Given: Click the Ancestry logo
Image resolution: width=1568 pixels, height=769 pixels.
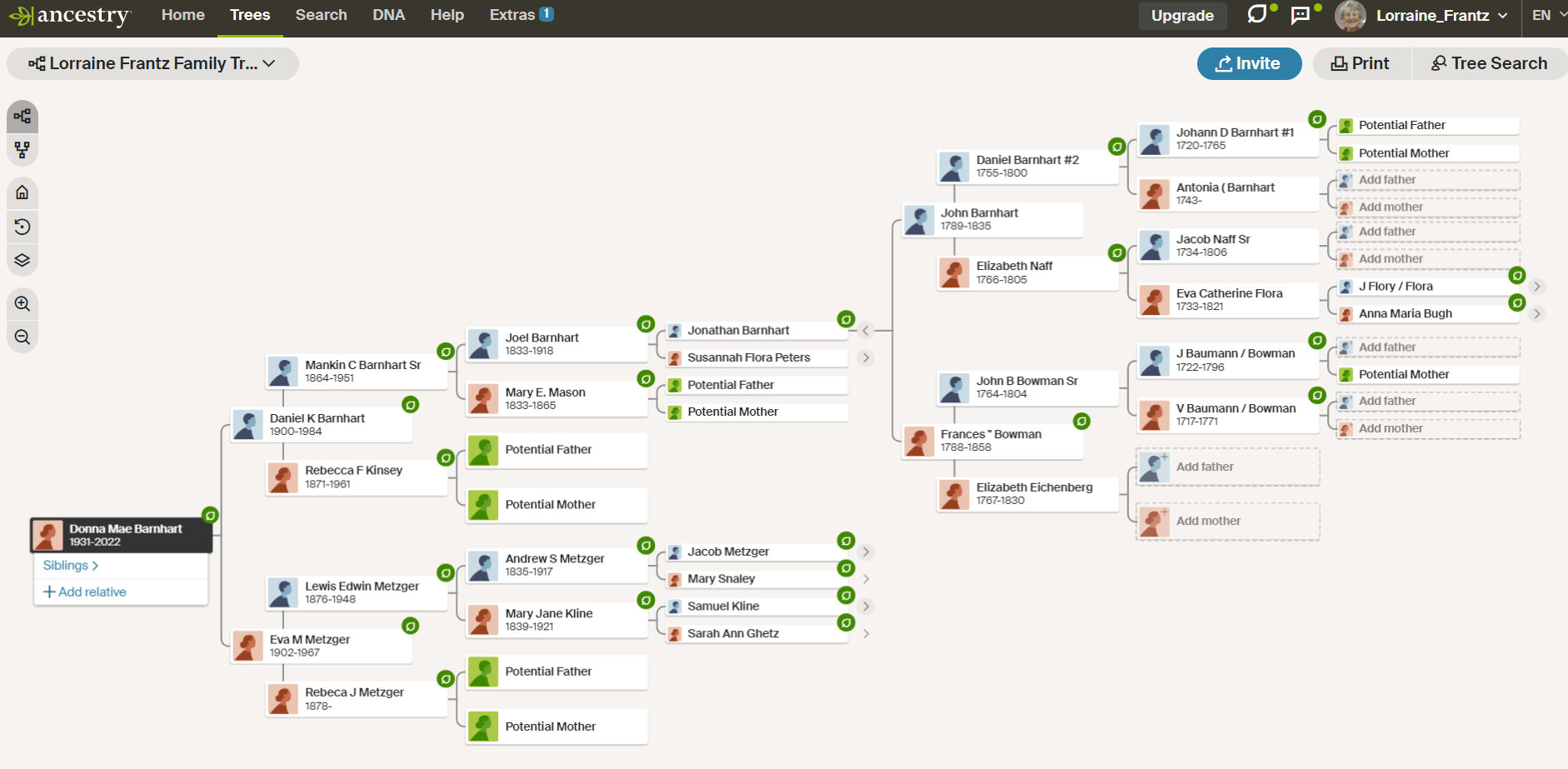Looking at the screenshot, I should (70, 16).
